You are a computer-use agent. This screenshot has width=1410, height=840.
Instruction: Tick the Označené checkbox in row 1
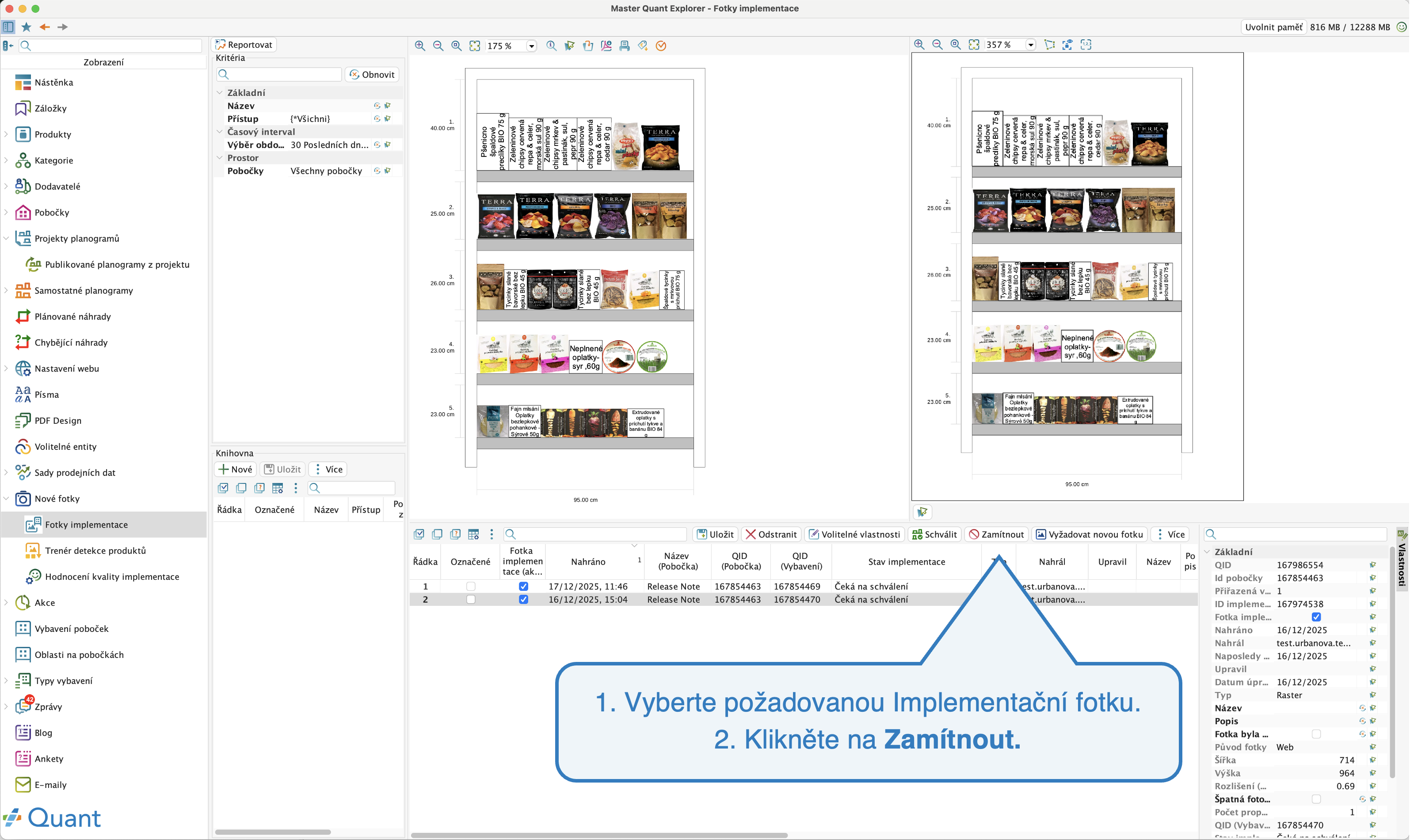click(470, 586)
